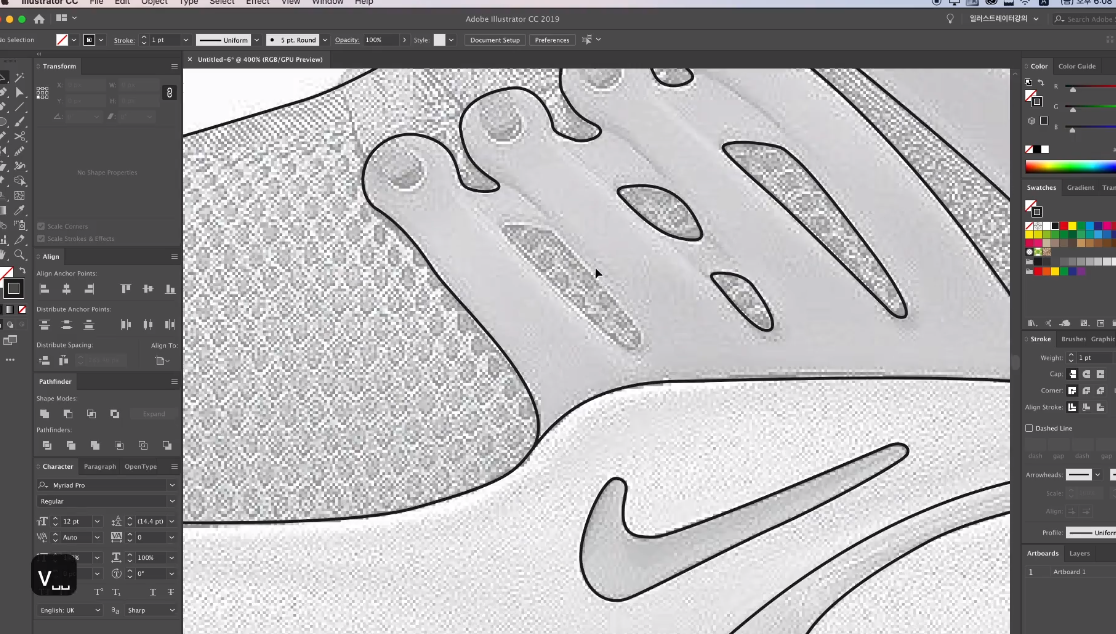
Task: Click Horizontal Align Center icon
Action: click(66, 289)
